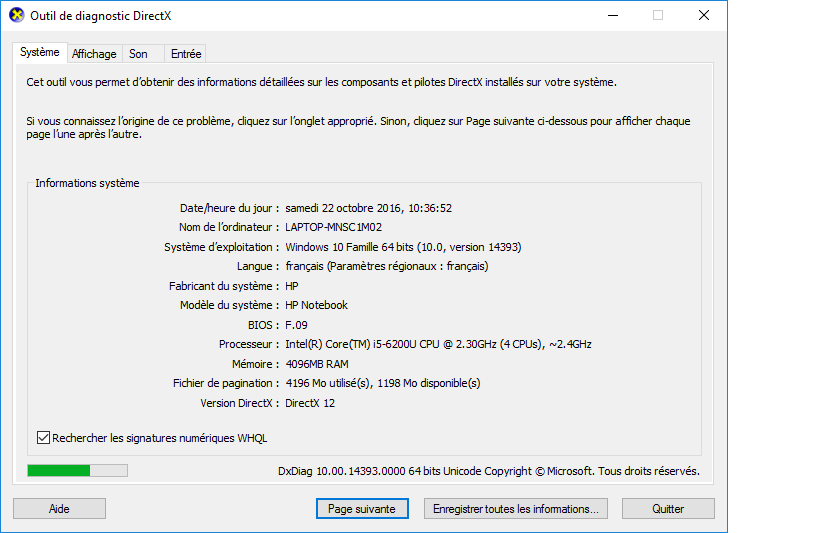Image resolution: width=819 pixels, height=533 pixels.
Task: Click the Système d'exploitation label
Action: [221, 247]
